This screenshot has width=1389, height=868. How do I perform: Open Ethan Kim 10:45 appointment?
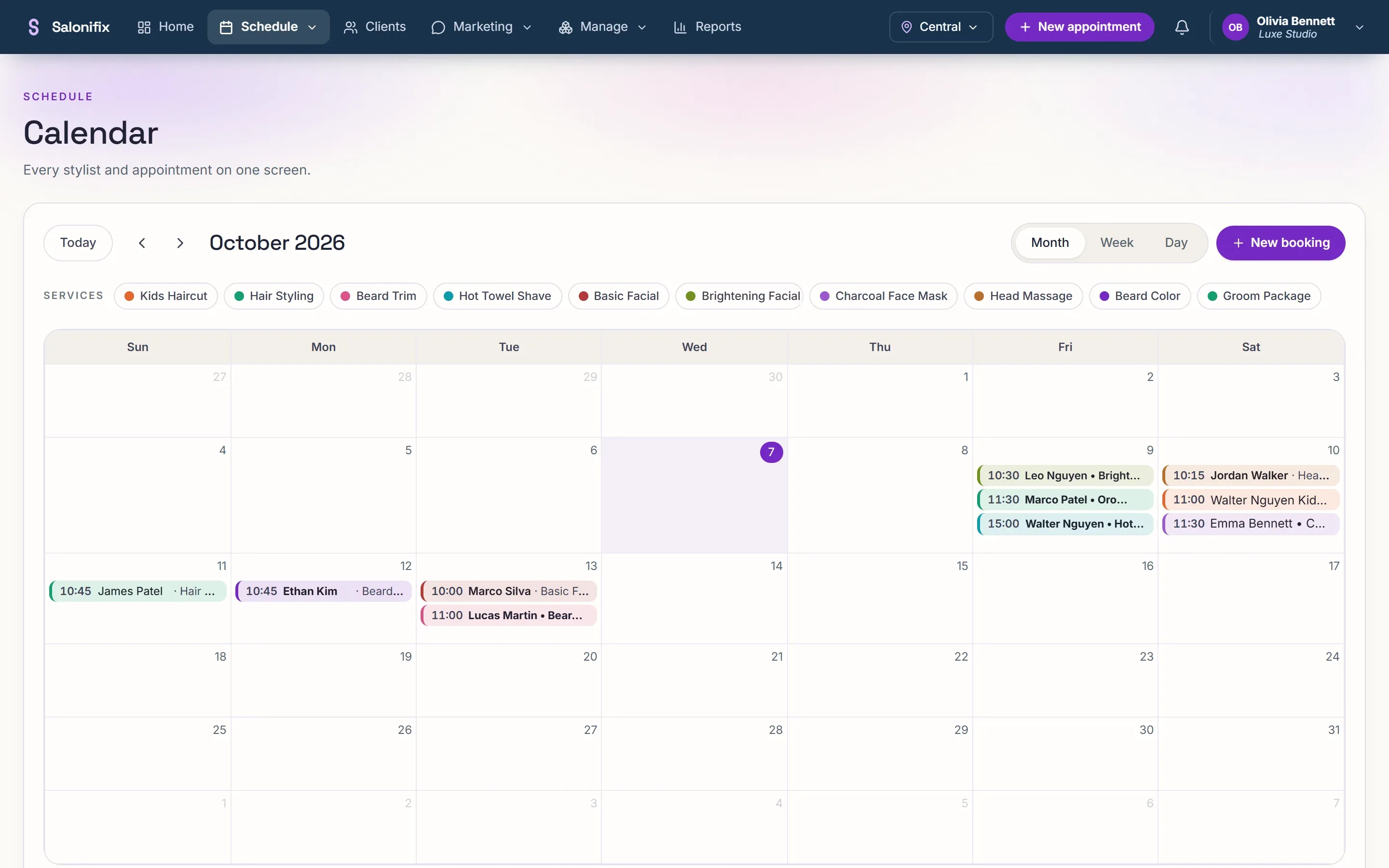click(x=324, y=591)
